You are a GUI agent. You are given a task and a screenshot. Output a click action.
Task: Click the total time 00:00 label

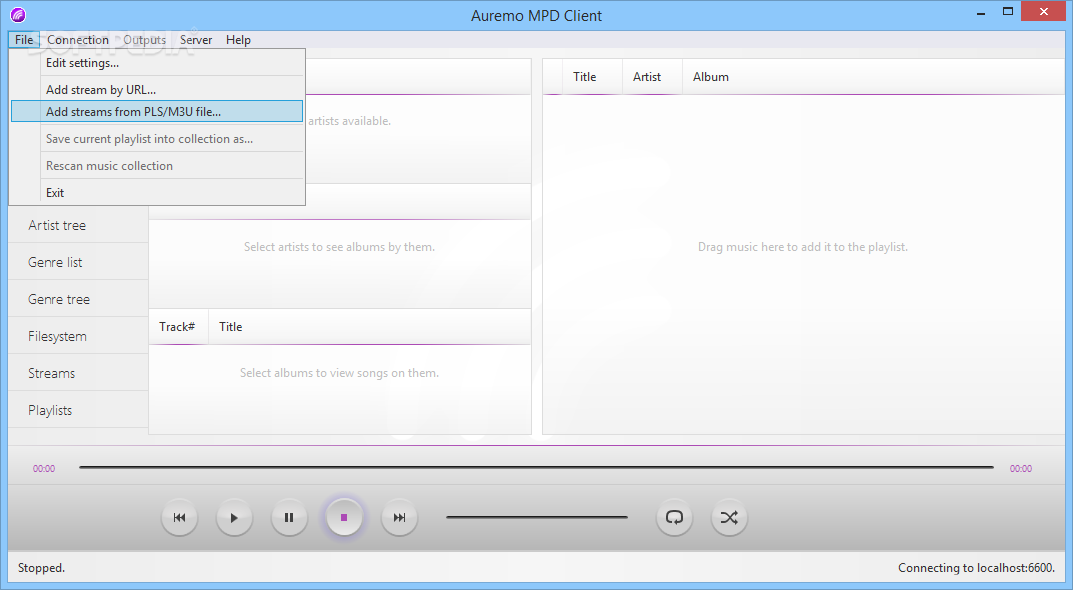click(1020, 468)
